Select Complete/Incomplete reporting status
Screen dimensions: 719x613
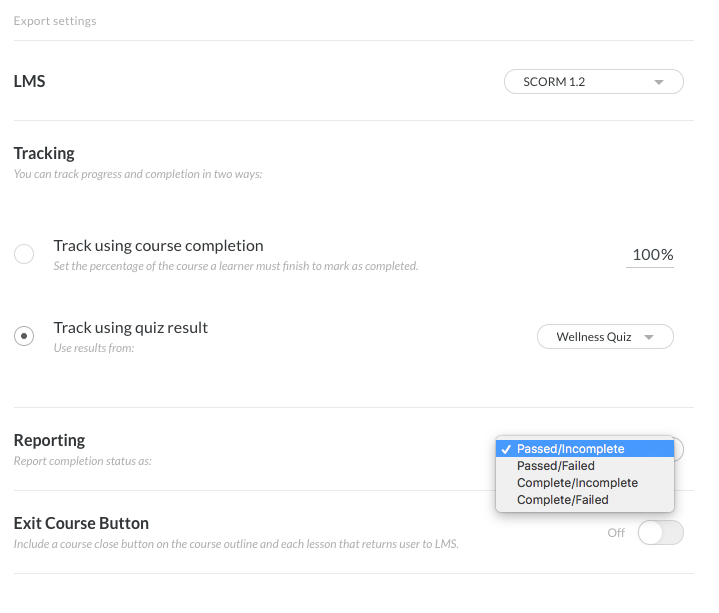(x=577, y=483)
